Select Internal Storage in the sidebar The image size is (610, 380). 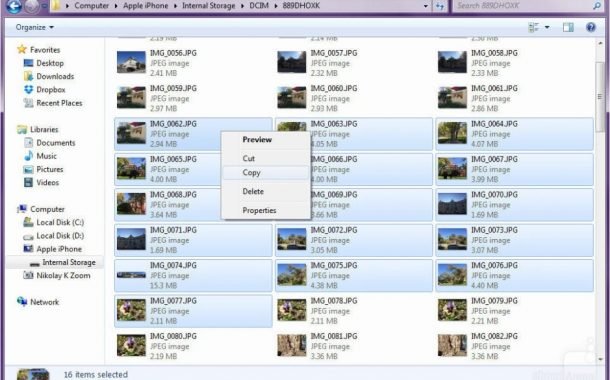pos(69,263)
